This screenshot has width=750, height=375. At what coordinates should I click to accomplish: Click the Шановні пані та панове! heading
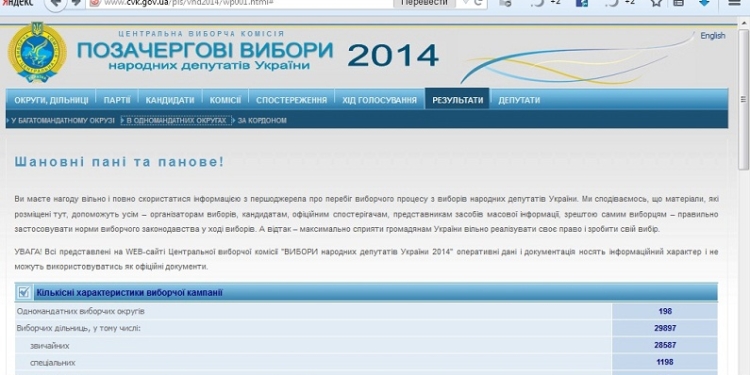(119, 162)
